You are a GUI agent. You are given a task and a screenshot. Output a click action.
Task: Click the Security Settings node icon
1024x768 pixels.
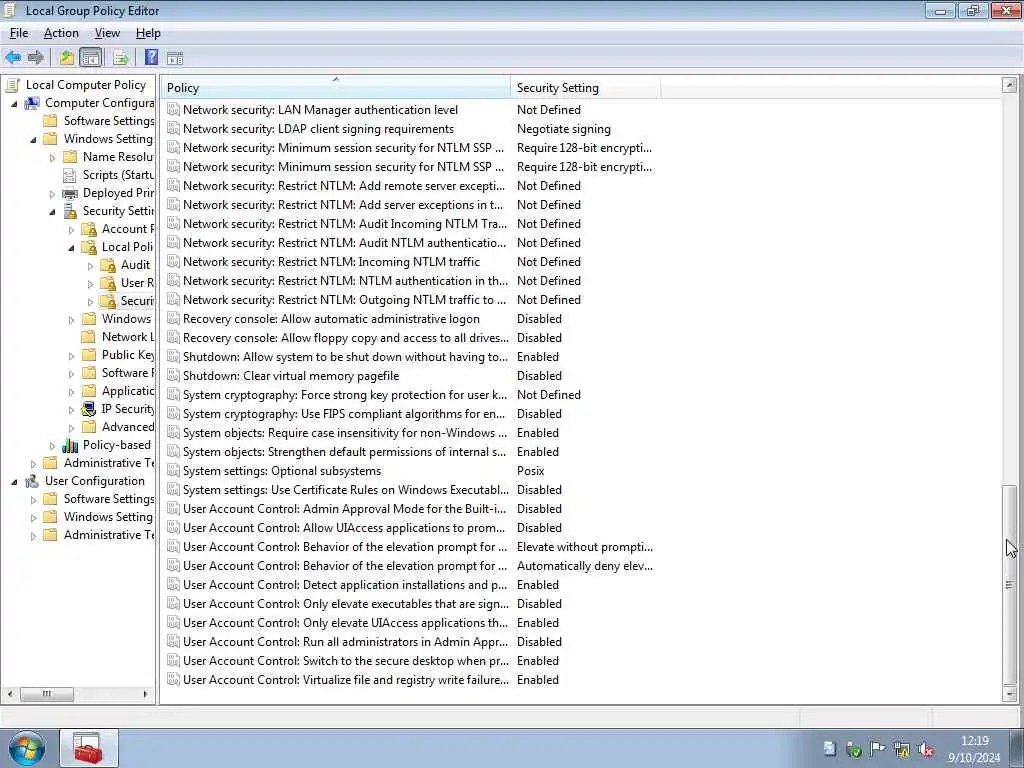tap(70, 211)
